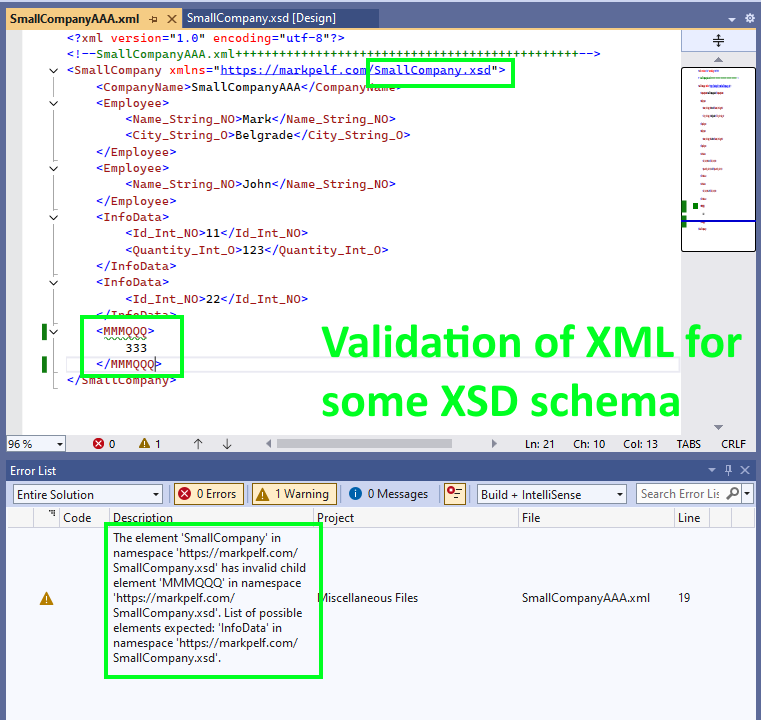
Task: Click the warning icon in error row
Action: tap(46, 598)
